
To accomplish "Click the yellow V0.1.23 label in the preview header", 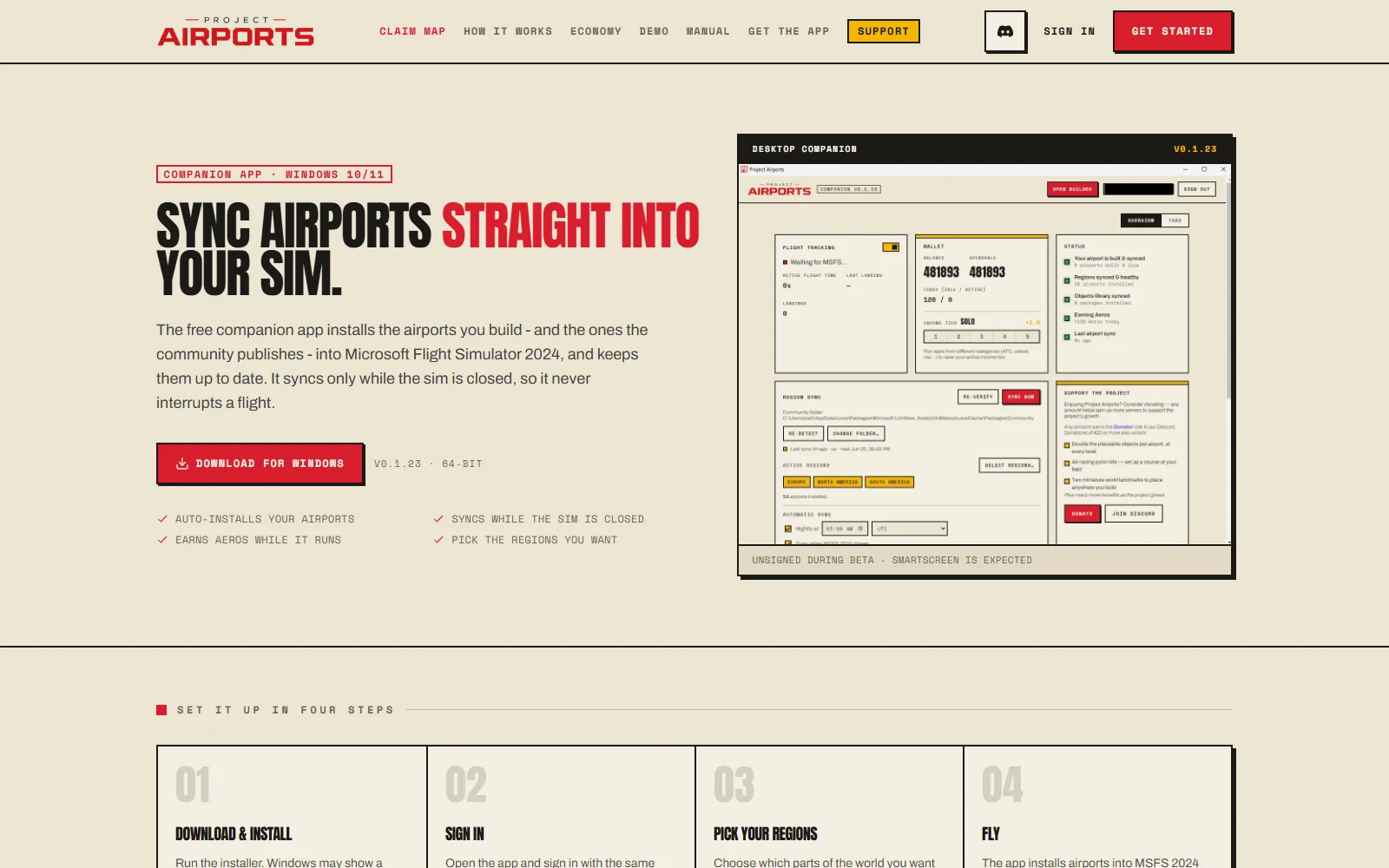I will tap(1195, 149).
